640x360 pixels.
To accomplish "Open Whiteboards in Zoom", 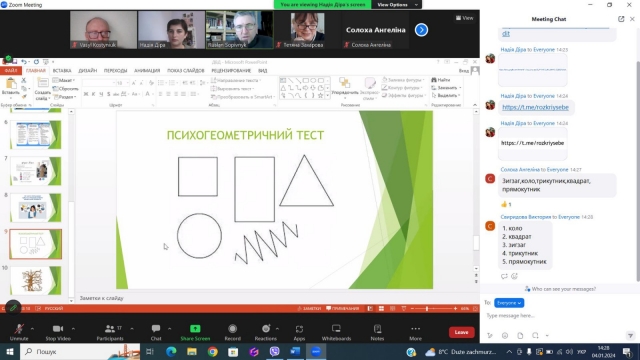I will point(336,332).
